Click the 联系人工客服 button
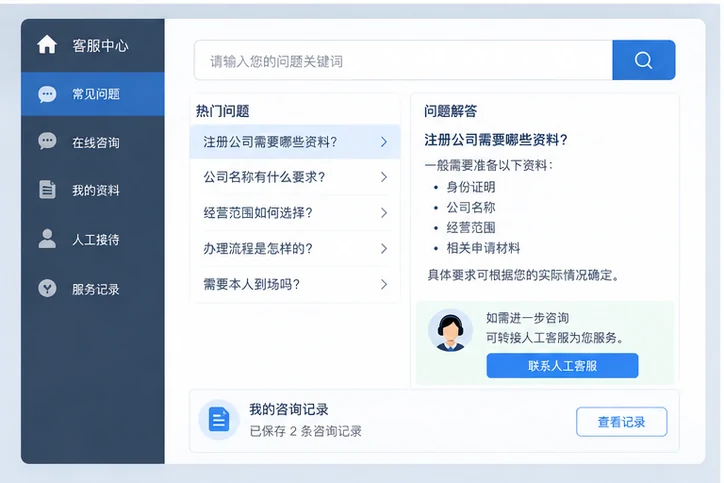 click(x=562, y=366)
